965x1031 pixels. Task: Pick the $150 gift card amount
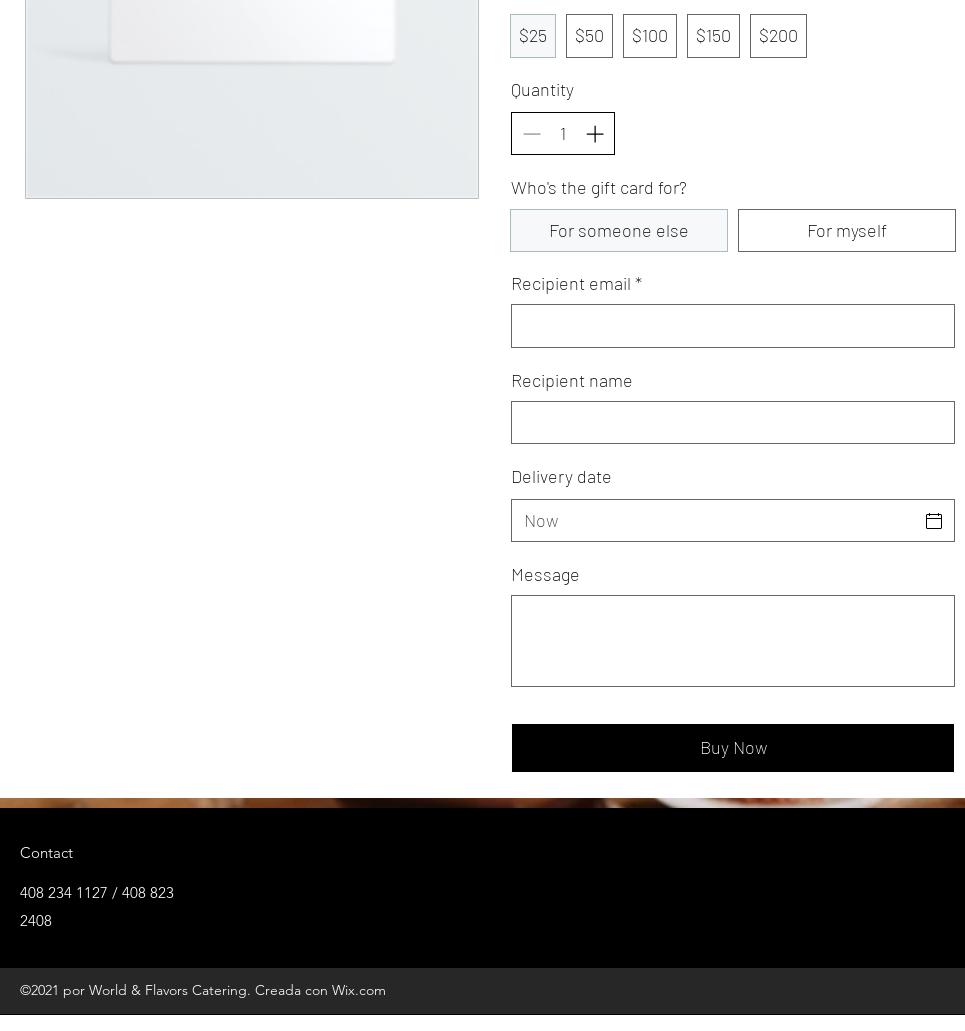713,36
